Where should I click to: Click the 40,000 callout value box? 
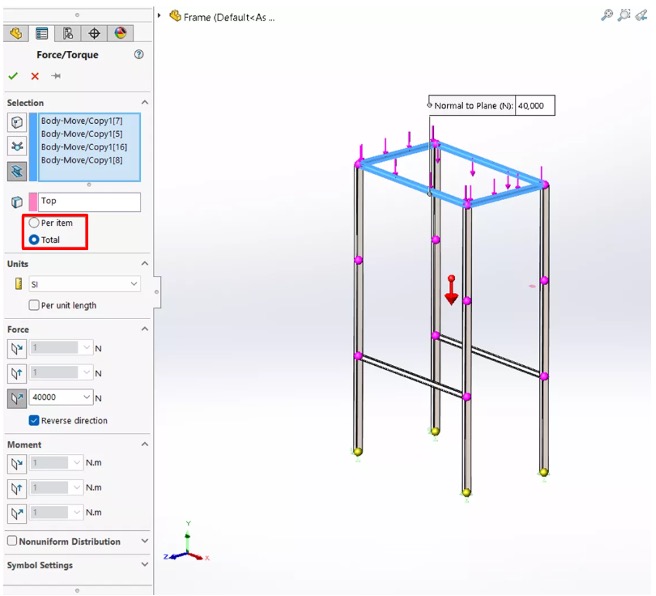[535, 106]
